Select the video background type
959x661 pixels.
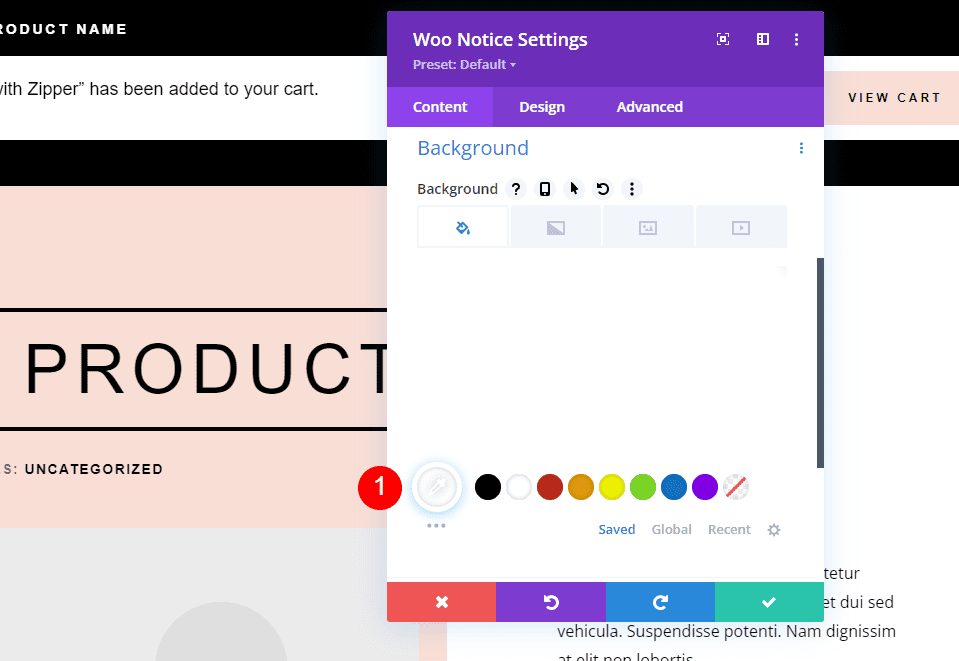(741, 226)
